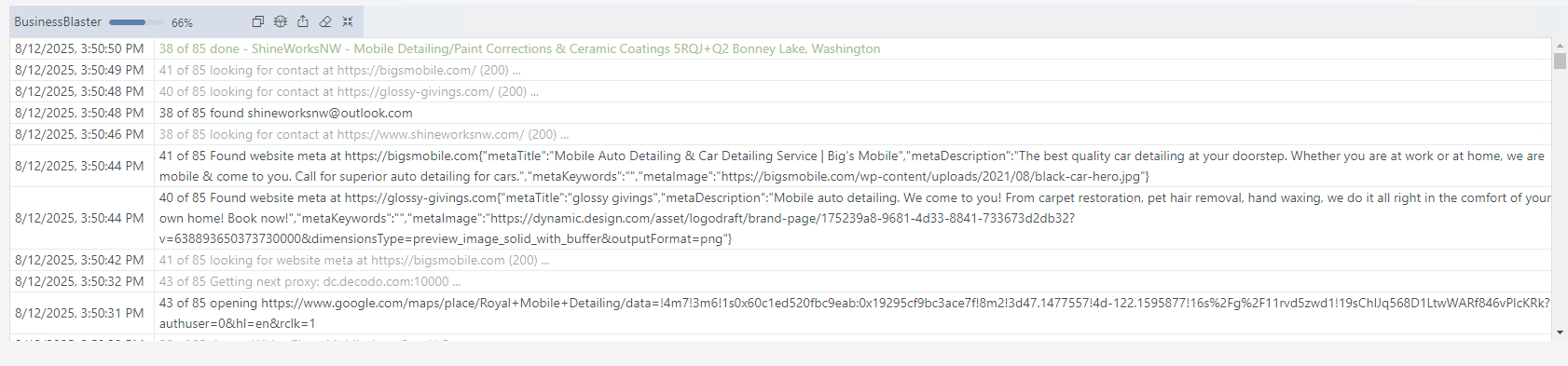The image size is (1568, 366).
Task: Select the BusinessBlaster tab label
Action: click(x=58, y=21)
